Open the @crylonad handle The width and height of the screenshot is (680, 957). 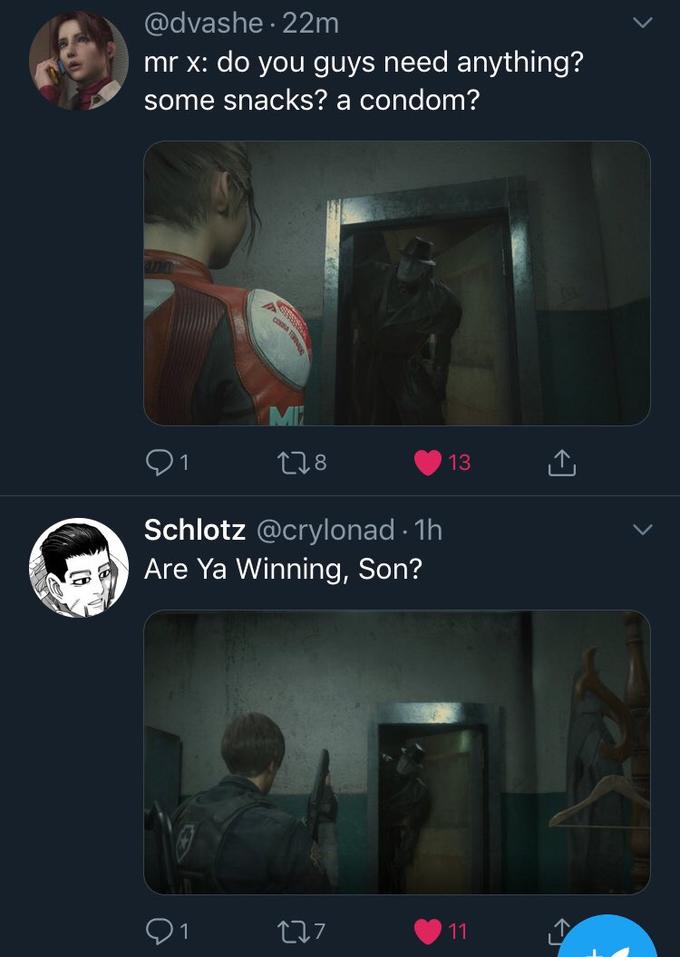(x=325, y=530)
